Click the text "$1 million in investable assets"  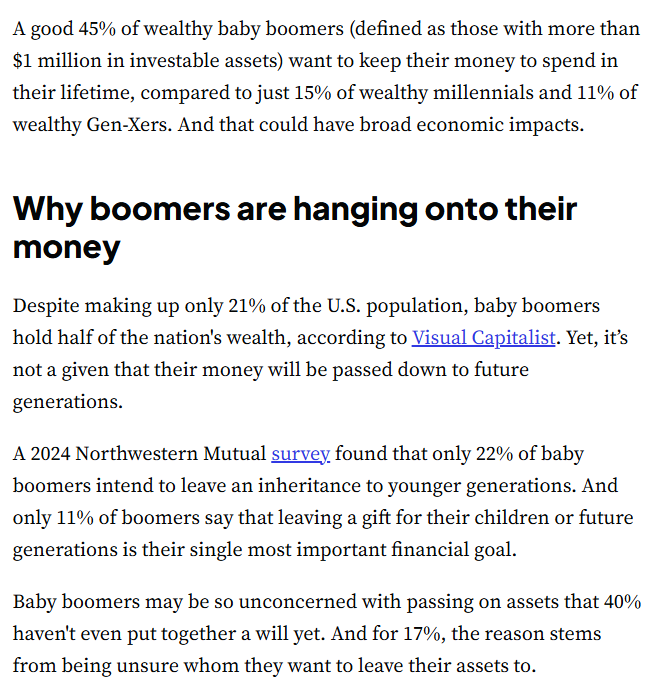click(x=145, y=61)
